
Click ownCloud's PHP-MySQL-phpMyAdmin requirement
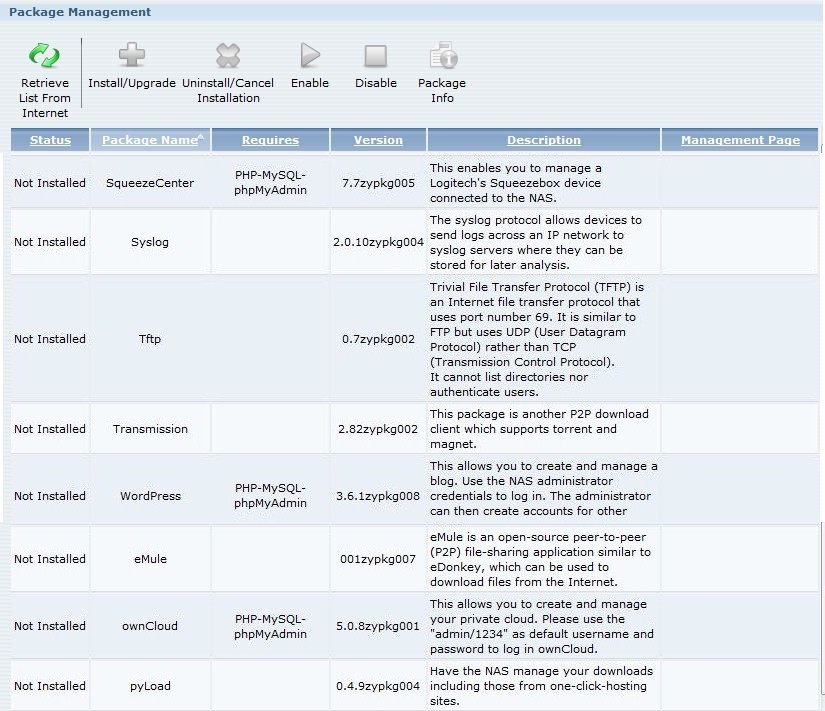[x=270, y=626]
